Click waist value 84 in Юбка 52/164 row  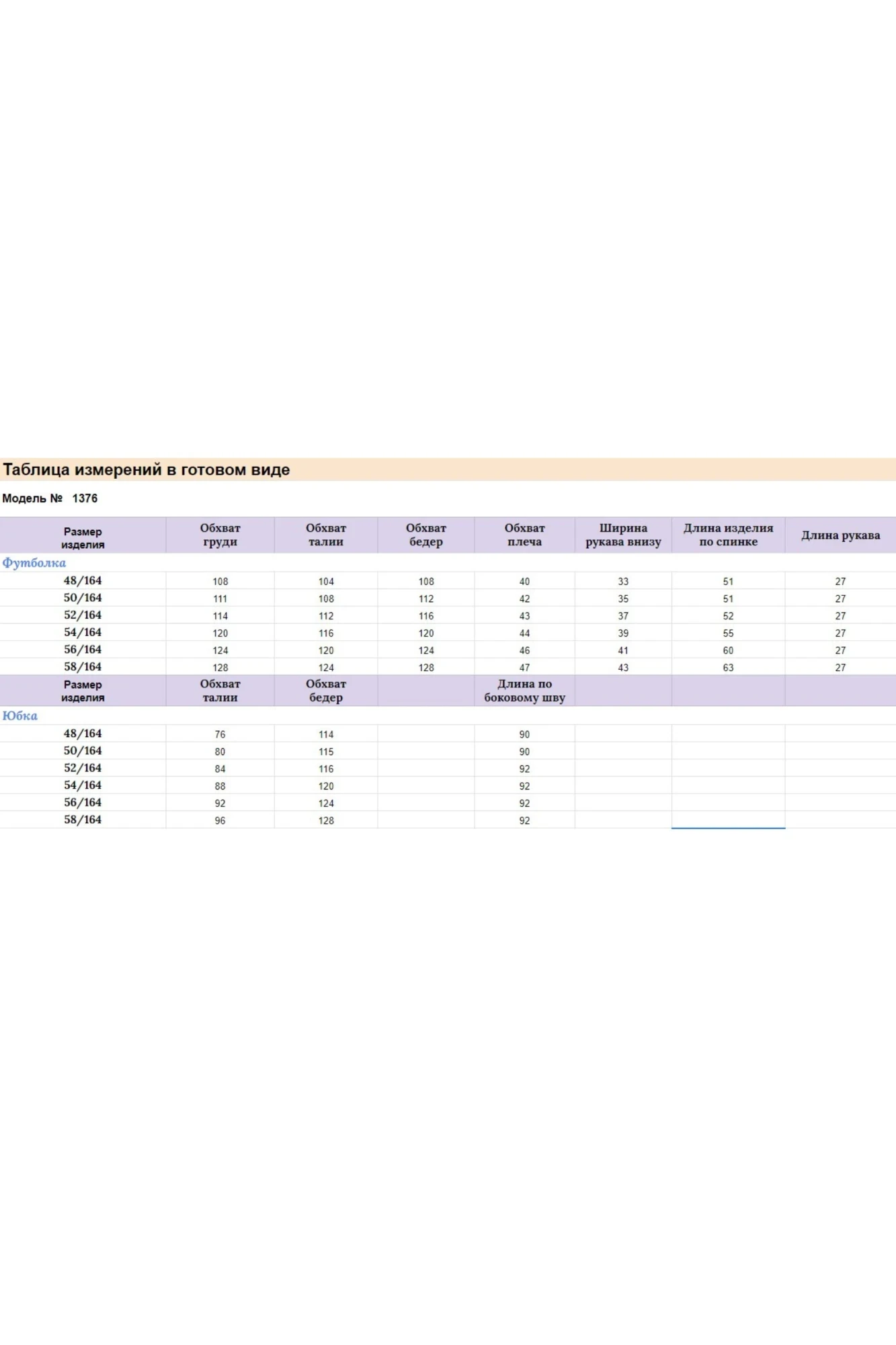point(220,769)
